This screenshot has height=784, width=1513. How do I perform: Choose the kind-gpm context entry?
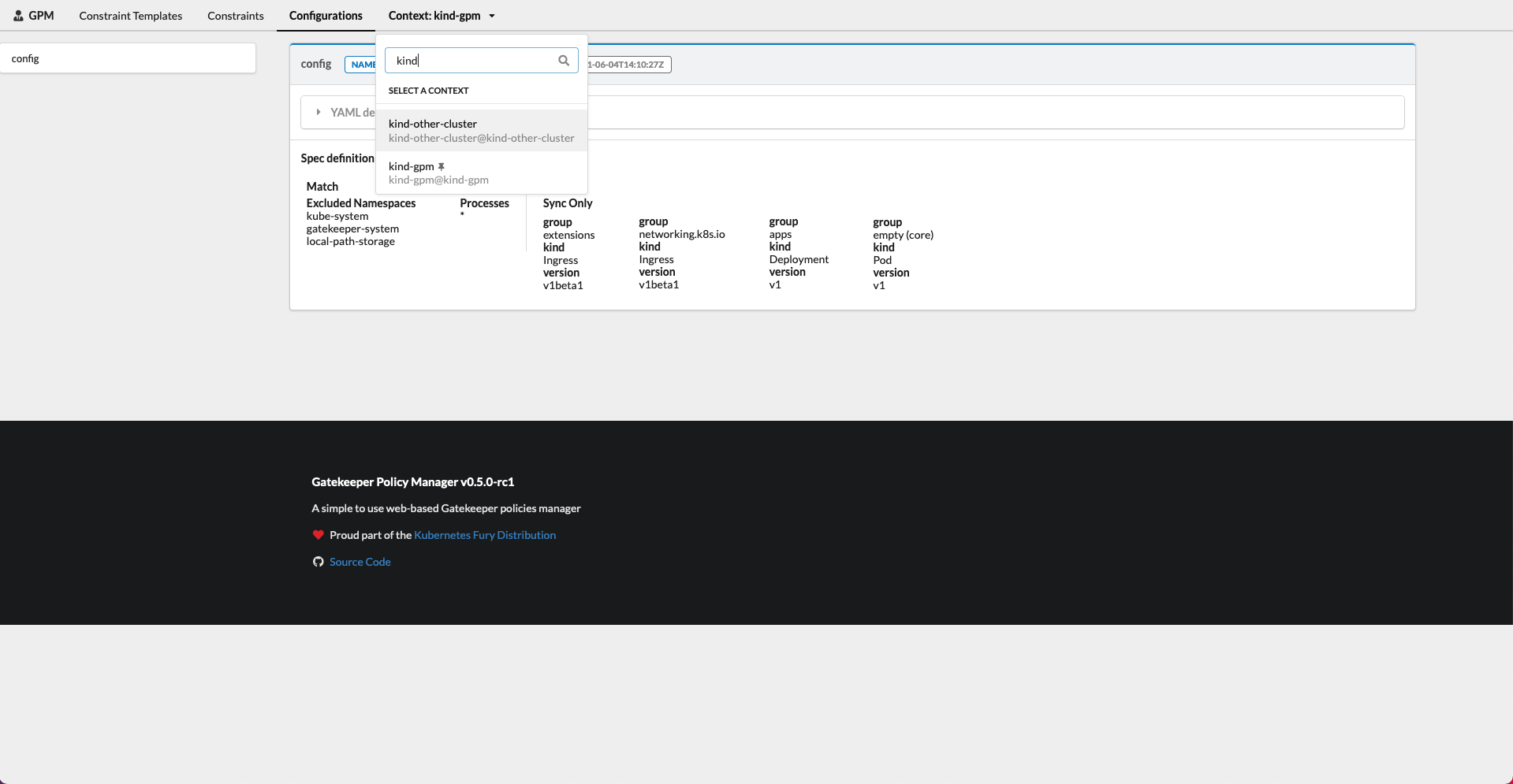482,173
